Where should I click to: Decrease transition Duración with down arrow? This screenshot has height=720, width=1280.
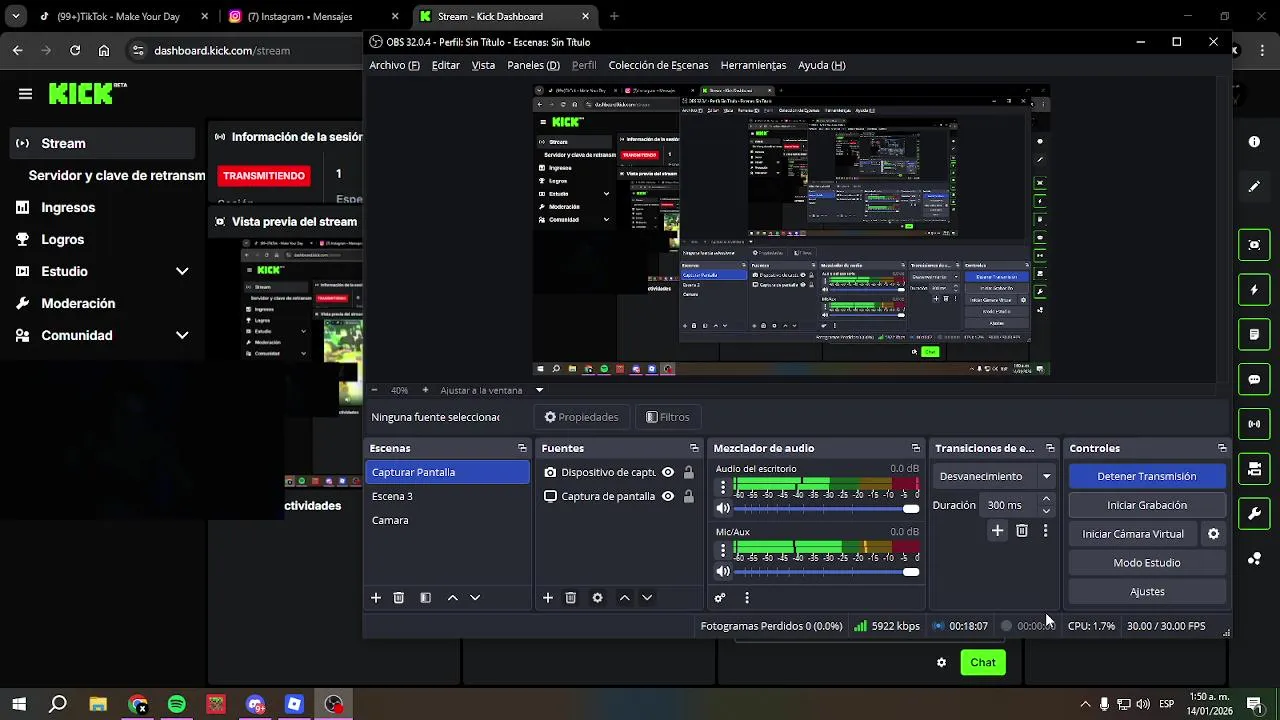(x=1046, y=511)
